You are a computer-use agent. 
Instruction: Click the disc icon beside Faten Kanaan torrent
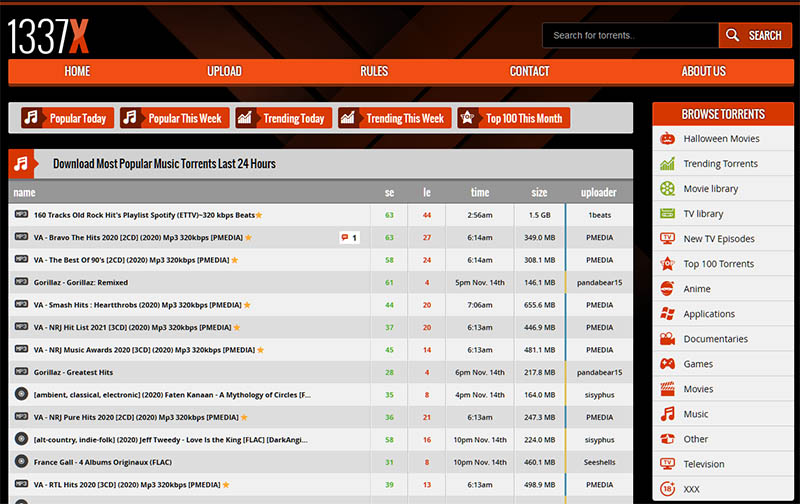pos(21,394)
